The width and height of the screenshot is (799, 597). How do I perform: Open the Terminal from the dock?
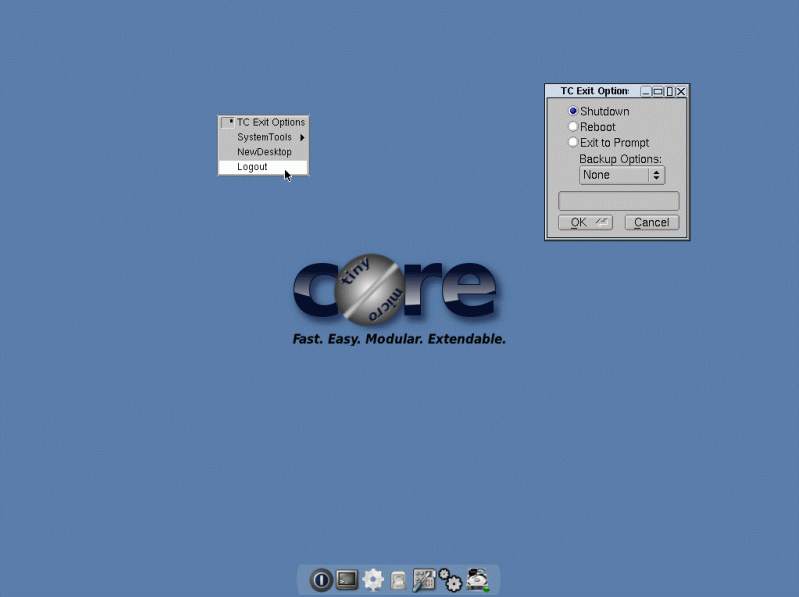click(347, 580)
